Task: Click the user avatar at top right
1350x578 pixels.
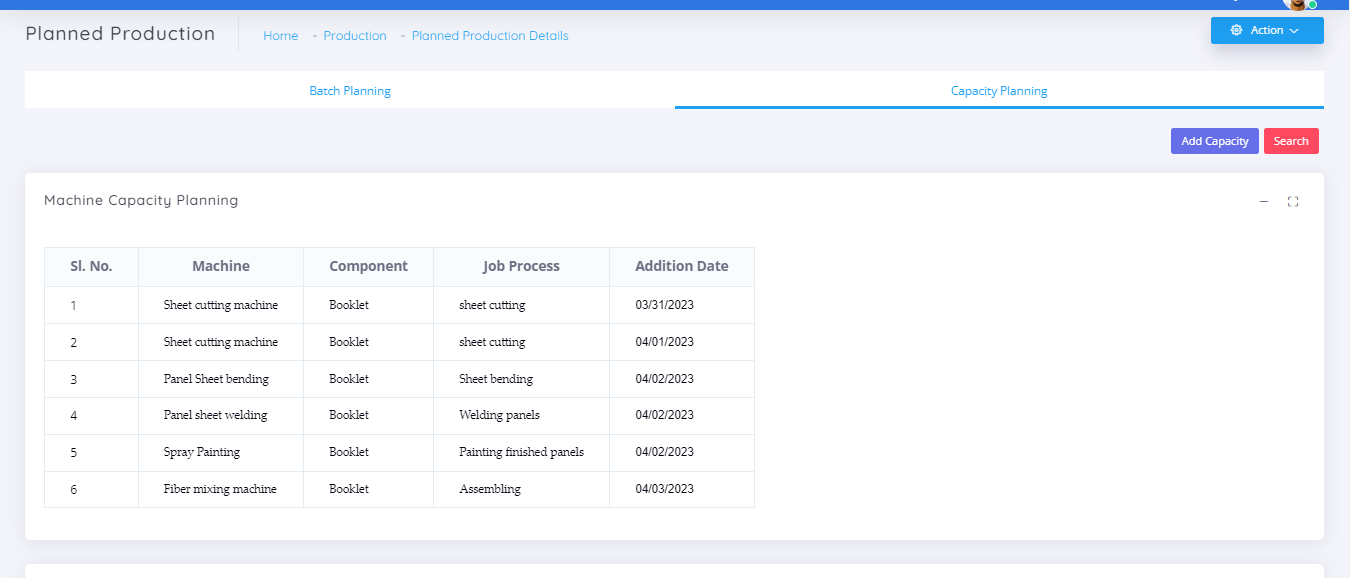Action: coord(1298,4)
